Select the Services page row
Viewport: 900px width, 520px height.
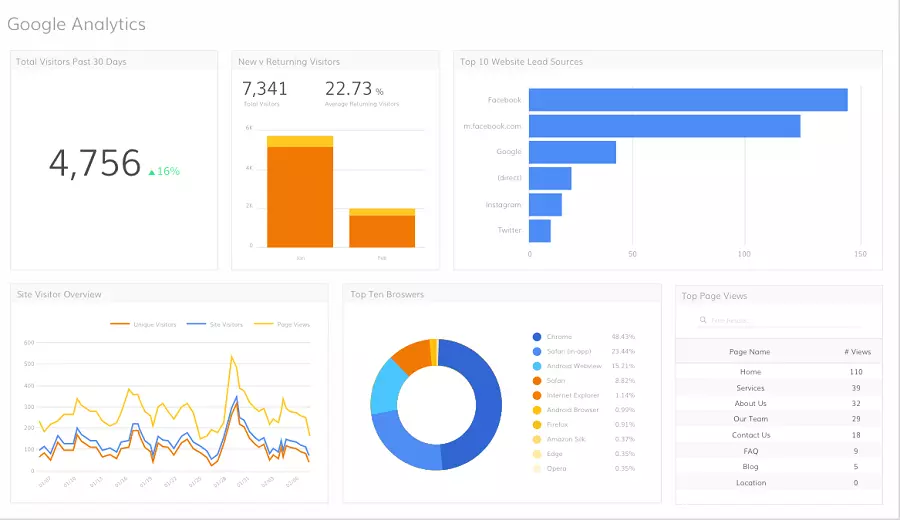click(x=779, y=388)
